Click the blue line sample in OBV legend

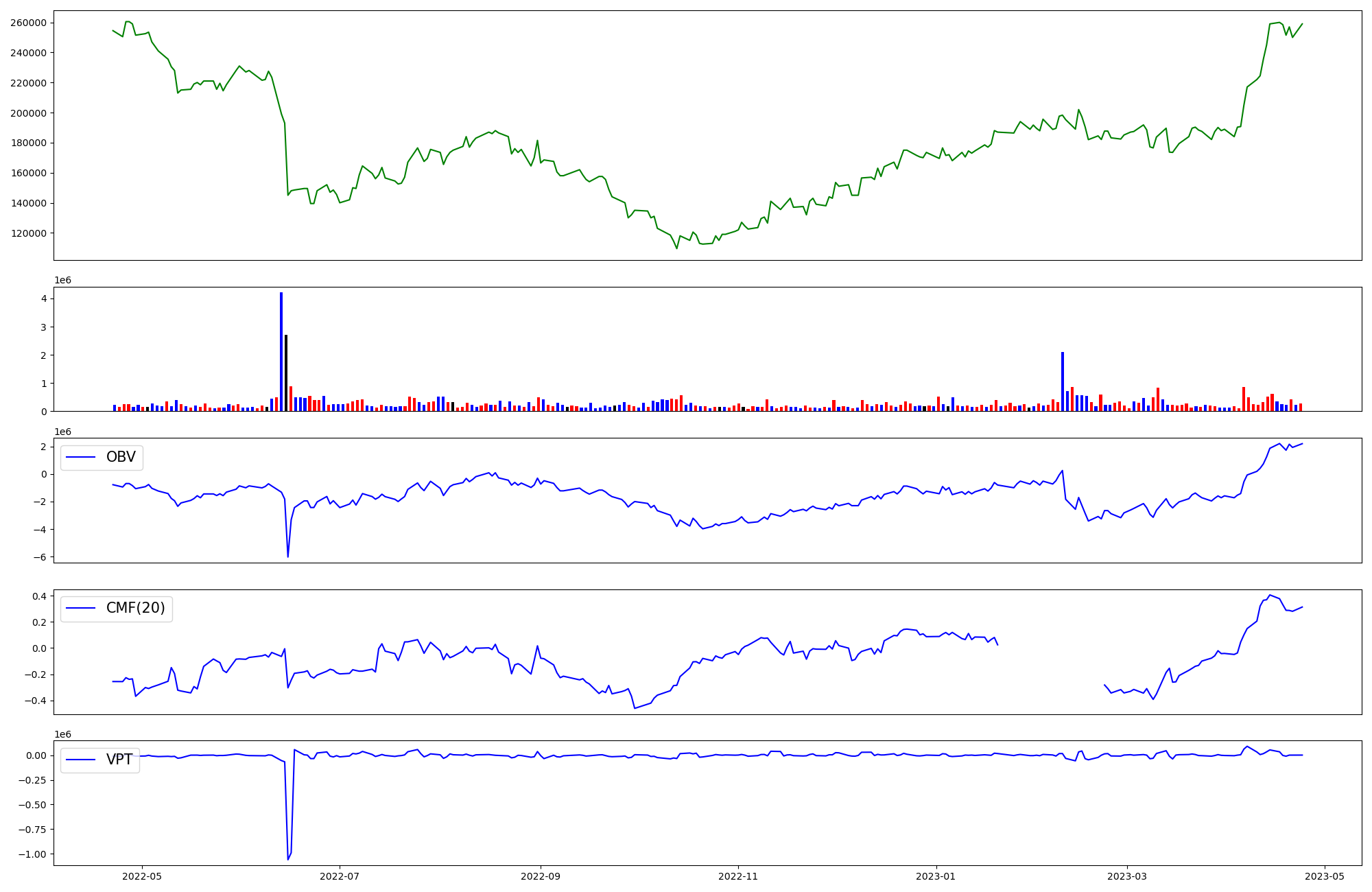(81, 458)
